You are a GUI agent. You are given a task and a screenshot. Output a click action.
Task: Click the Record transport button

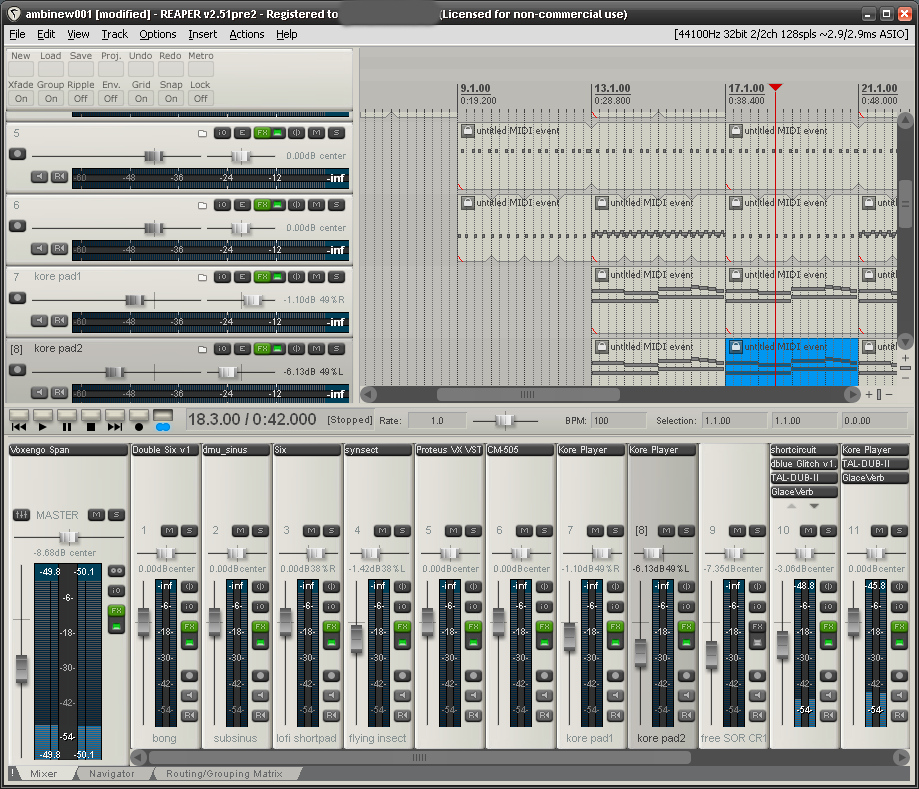pos(139,420)
